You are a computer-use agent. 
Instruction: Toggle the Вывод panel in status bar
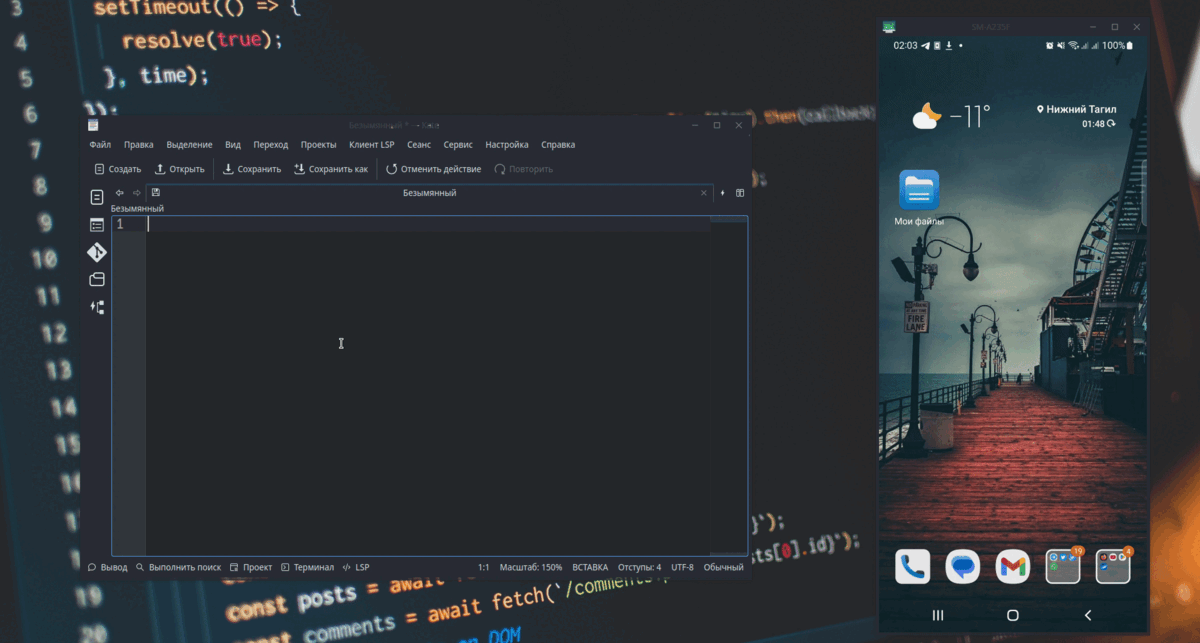tap(107, 567)
